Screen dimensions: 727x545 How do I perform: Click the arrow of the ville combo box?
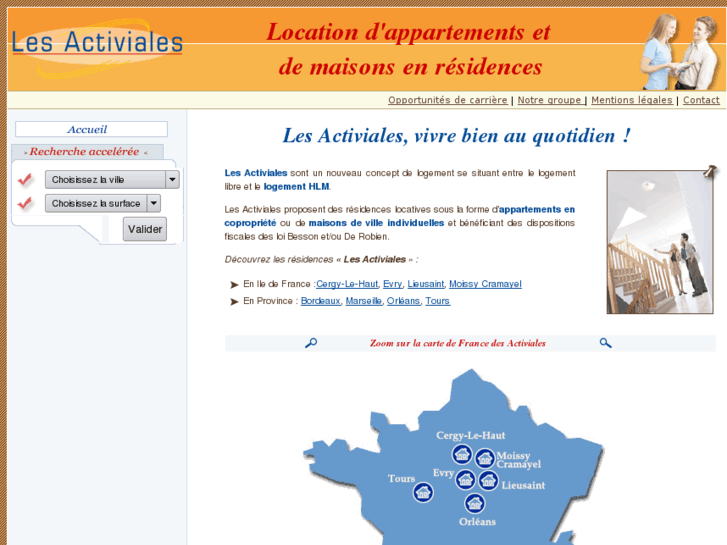click(172, 180)
